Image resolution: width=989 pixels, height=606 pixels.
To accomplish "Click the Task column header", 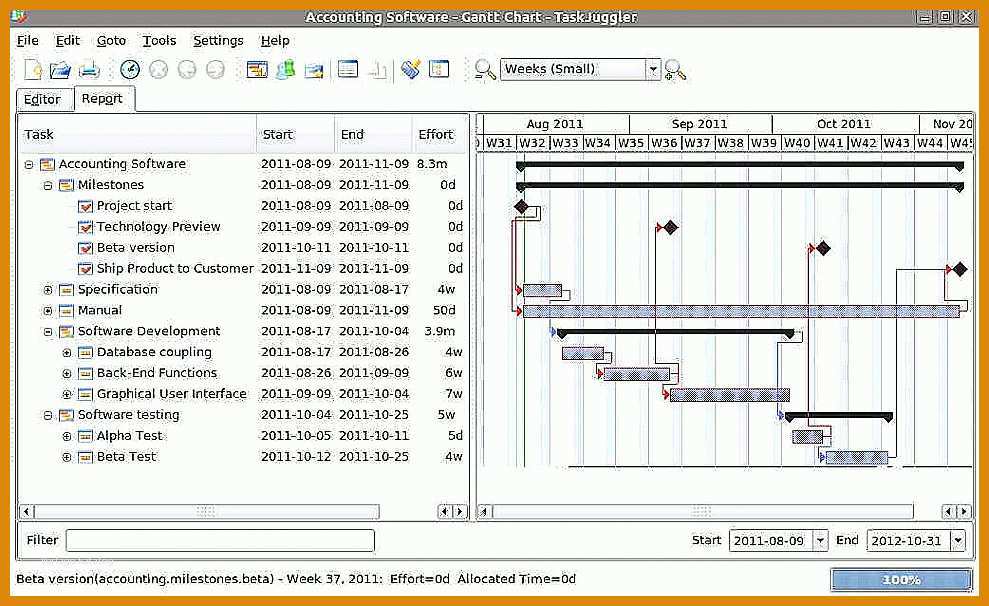I will [138, 134].
